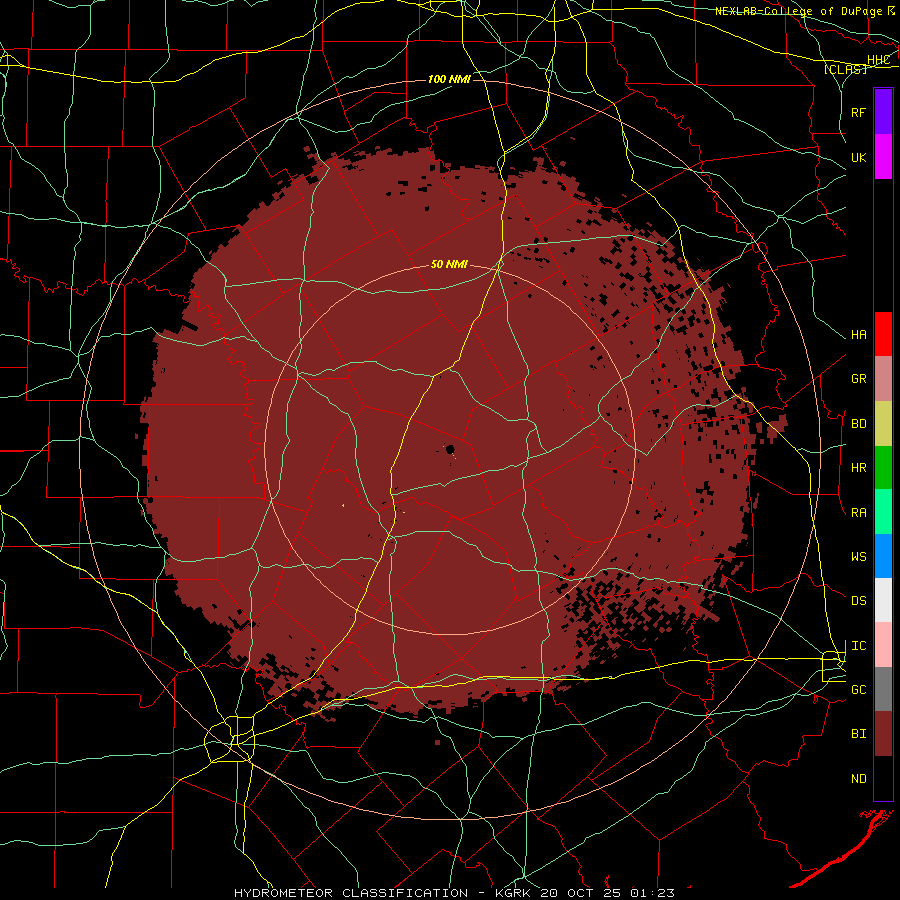The width and height of the screenshot is (900, 900).
Task: Click the WS legend label
Action: click(x=859, y=556)
